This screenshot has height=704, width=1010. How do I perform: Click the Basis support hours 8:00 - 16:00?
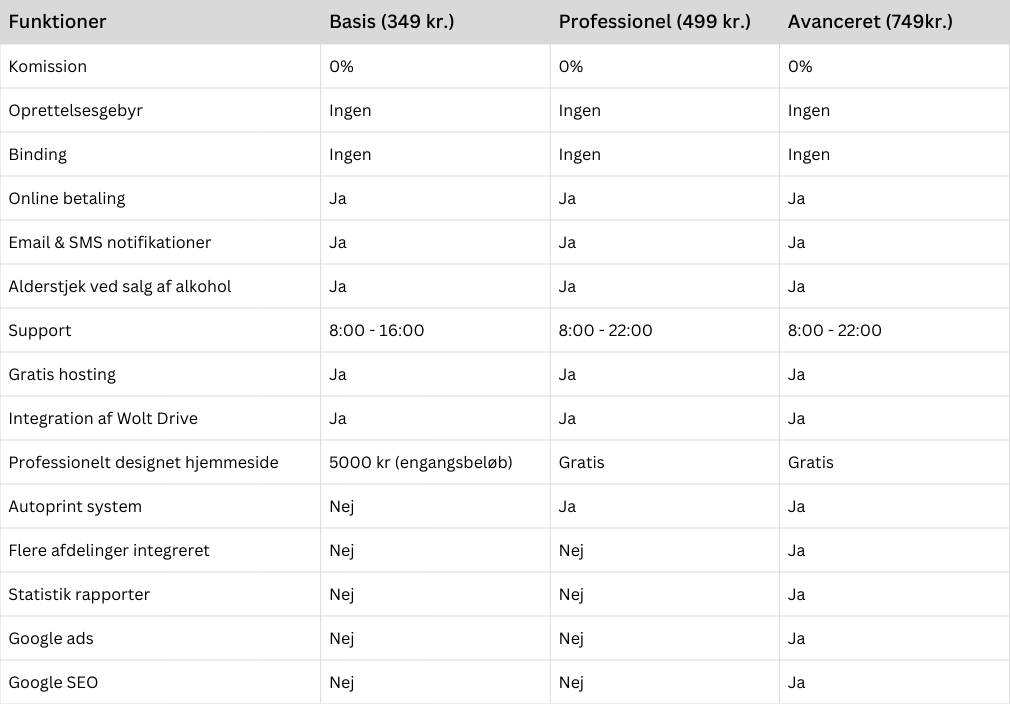click(376, 330)
